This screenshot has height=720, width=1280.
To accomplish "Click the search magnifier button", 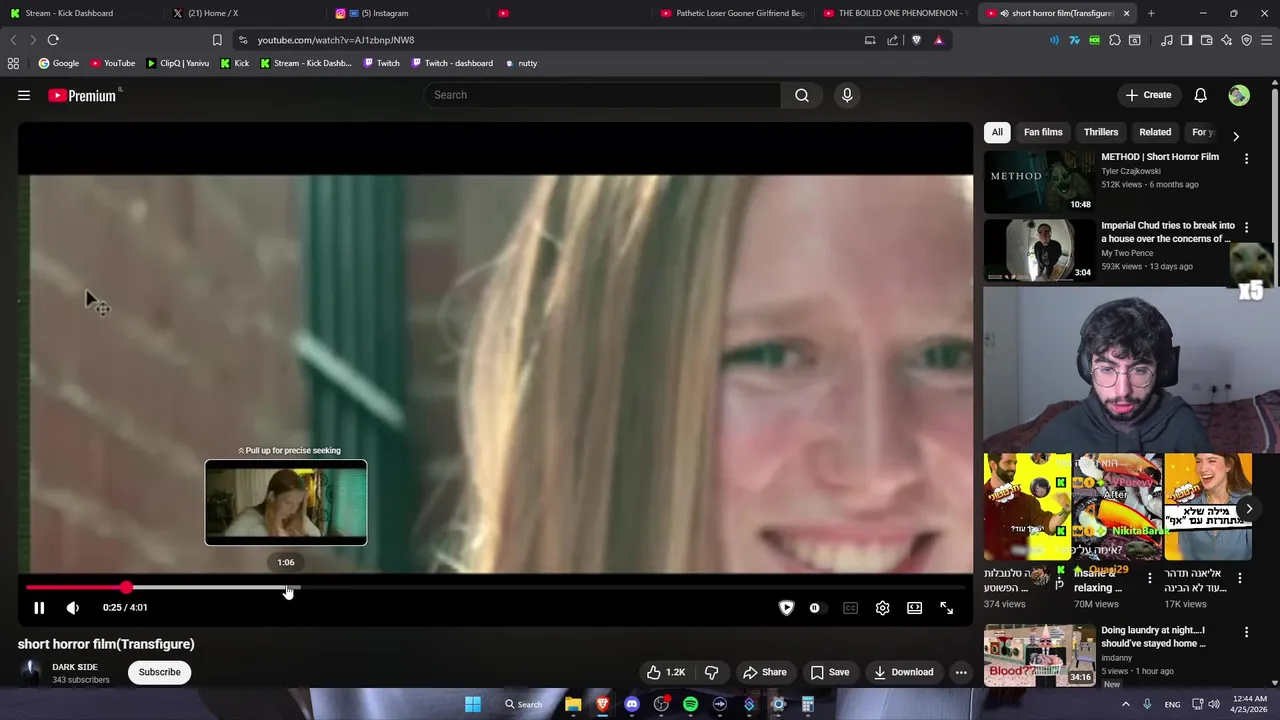I will [802, 95].
